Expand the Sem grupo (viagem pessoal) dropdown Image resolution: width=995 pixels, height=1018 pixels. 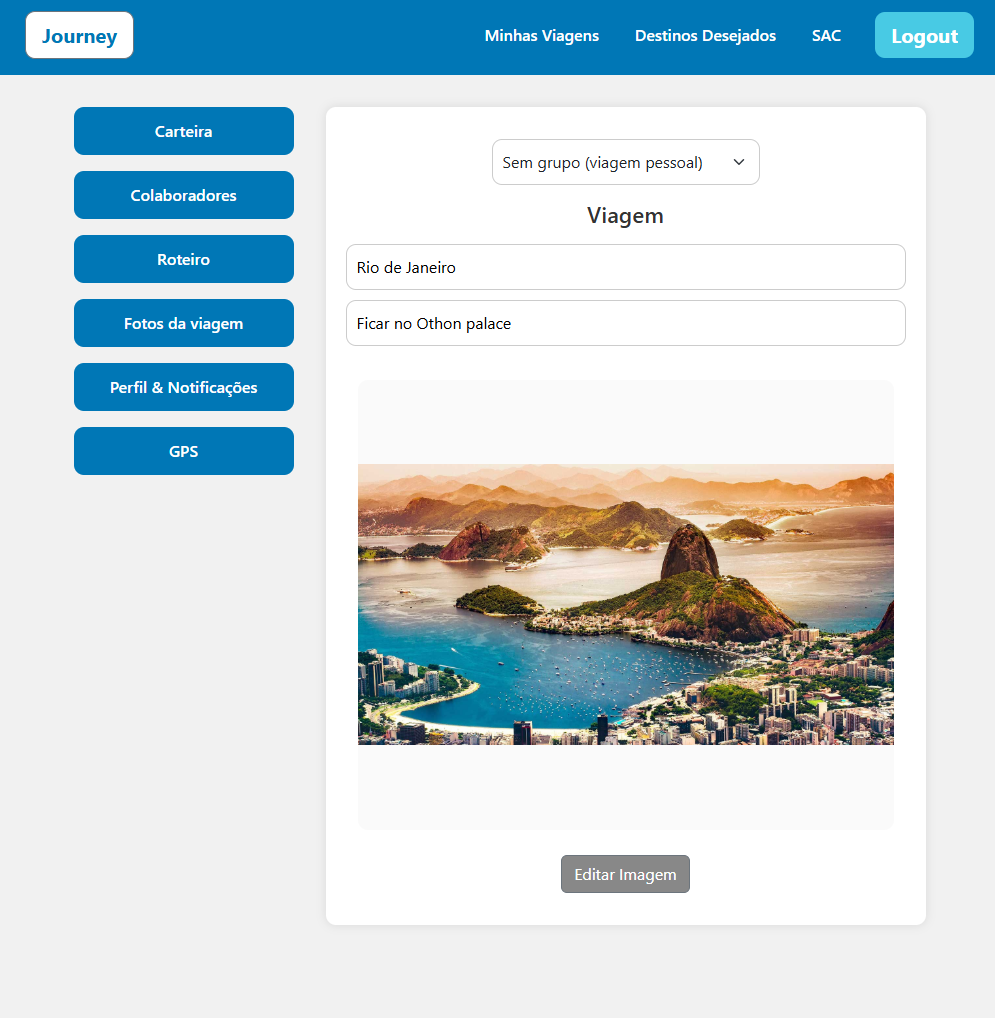click(x=610, y=162)
